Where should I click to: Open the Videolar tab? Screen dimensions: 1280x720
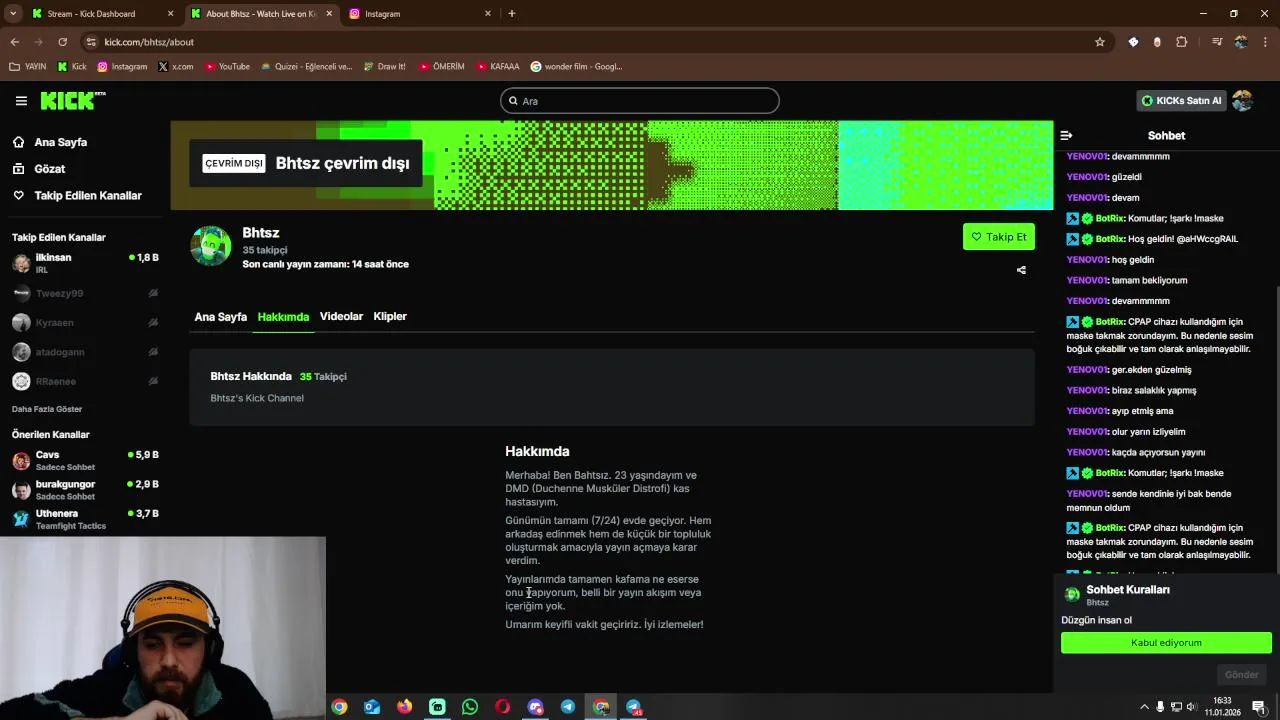[341, 317]
